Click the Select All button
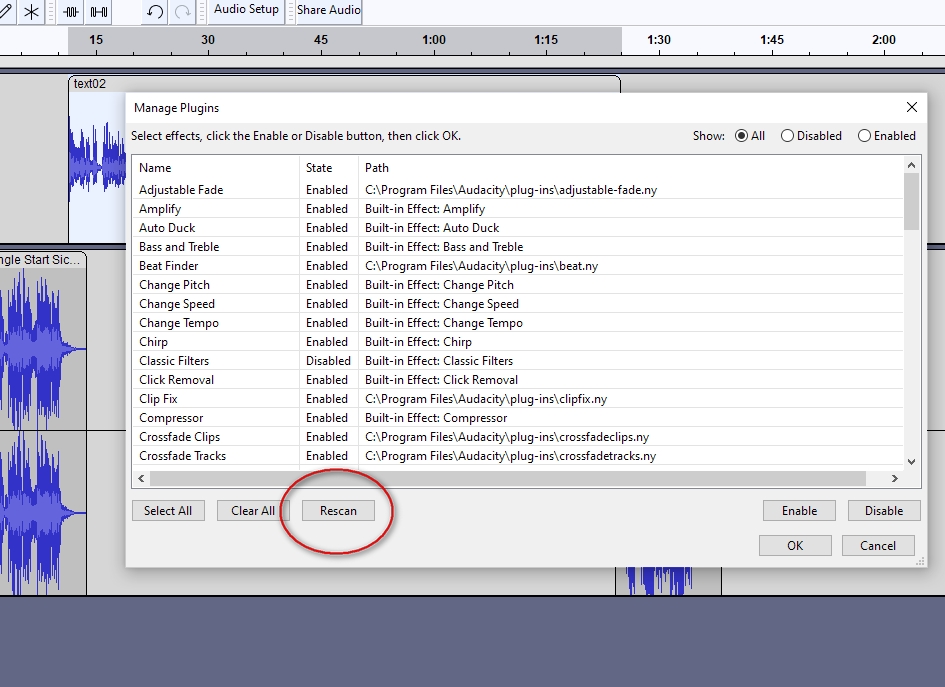 point(168,511)
